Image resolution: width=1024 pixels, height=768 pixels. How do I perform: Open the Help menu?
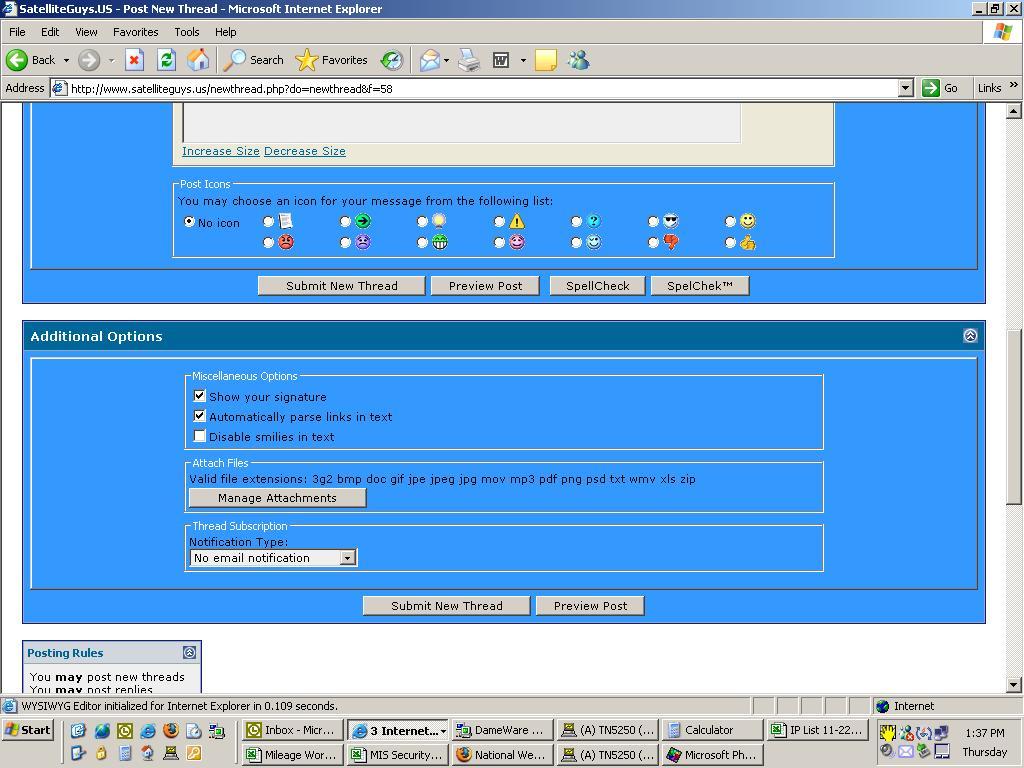point(225,32)
